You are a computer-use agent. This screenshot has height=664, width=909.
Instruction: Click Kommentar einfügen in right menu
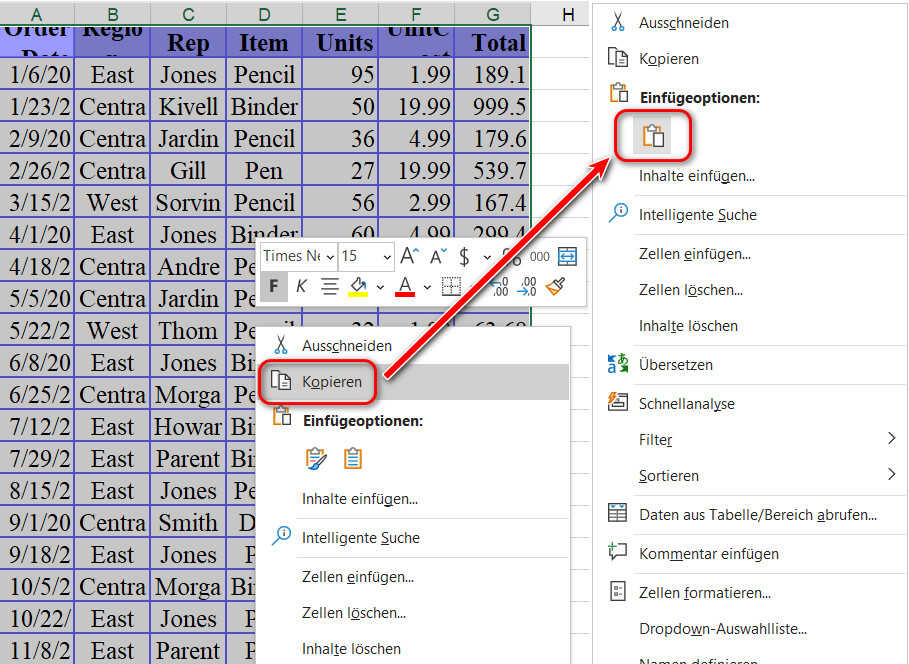tap(708, 553)
